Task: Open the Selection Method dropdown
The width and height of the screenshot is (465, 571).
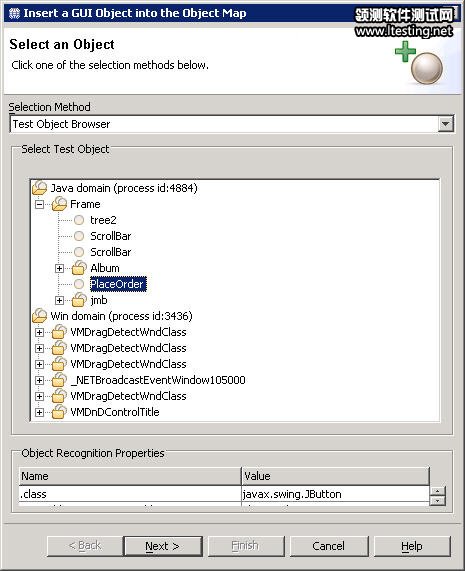Action: (446, 124)
